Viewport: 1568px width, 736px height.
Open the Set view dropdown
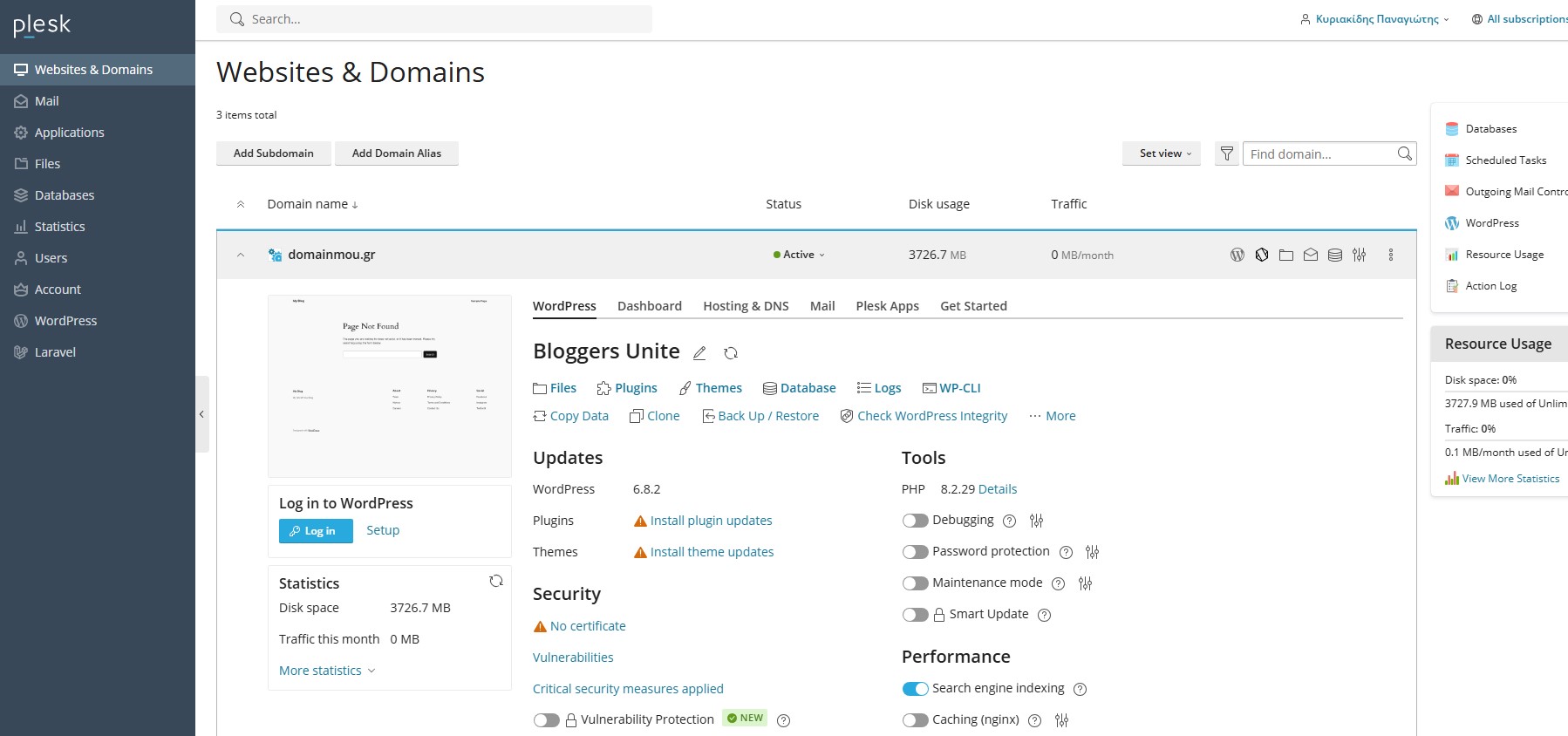click(x=1161, y=153)
